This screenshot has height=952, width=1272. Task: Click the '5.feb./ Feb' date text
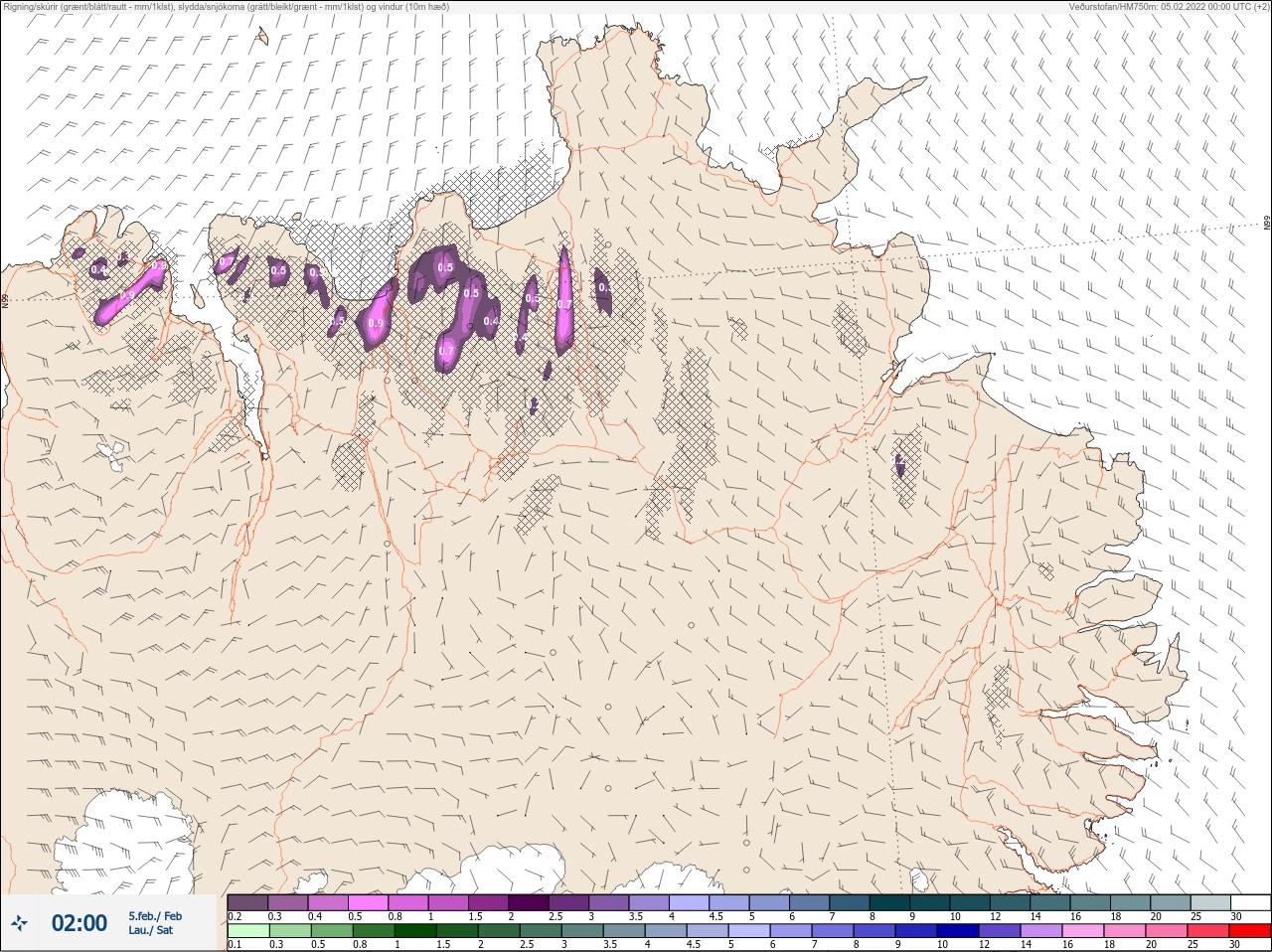pyautogui.click(x=155, y=916)
